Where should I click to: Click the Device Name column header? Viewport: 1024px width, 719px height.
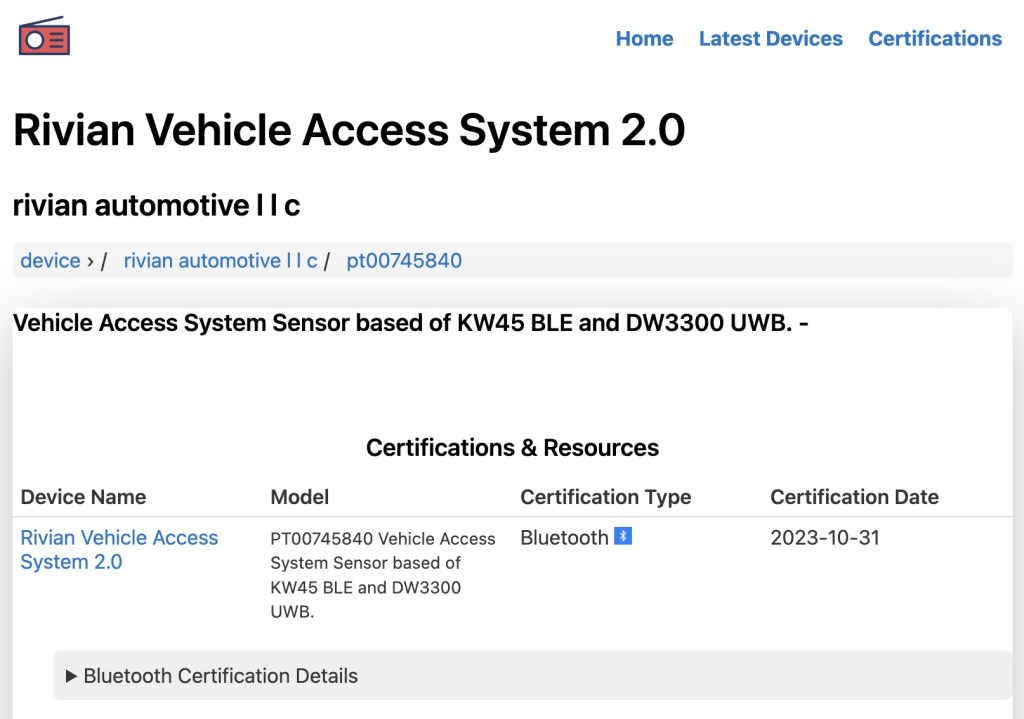(x=83, y=497)
